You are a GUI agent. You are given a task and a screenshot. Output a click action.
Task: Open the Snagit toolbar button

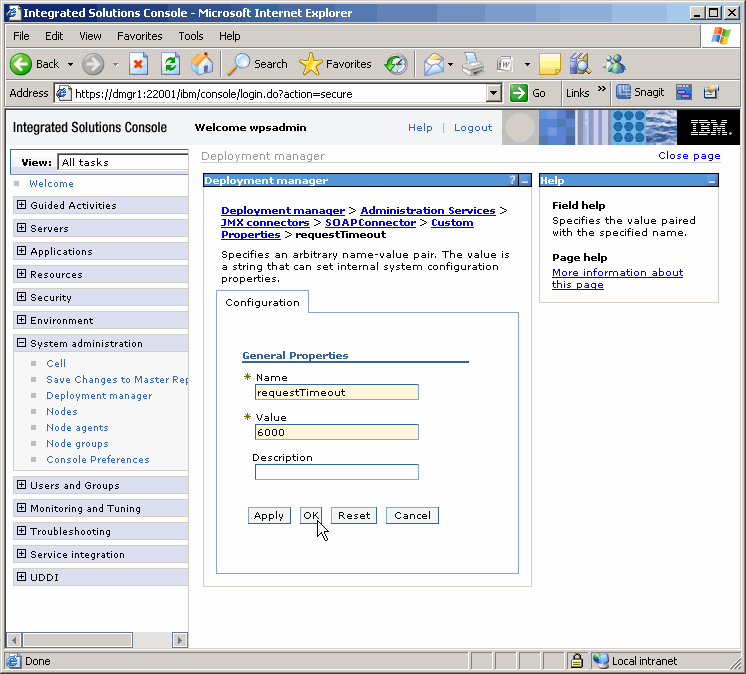[x=640, y=92]
